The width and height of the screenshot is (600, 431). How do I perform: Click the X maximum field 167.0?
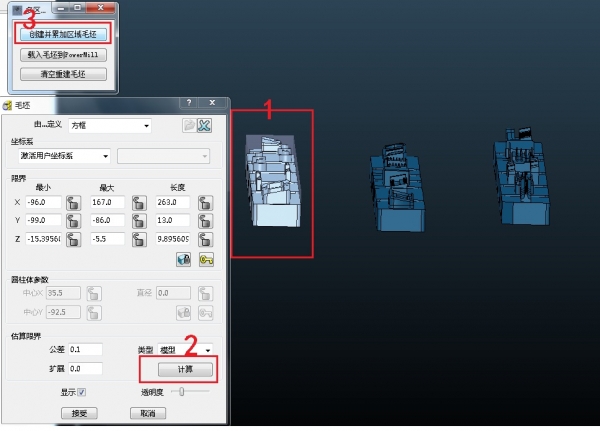(x=108, y=202)
